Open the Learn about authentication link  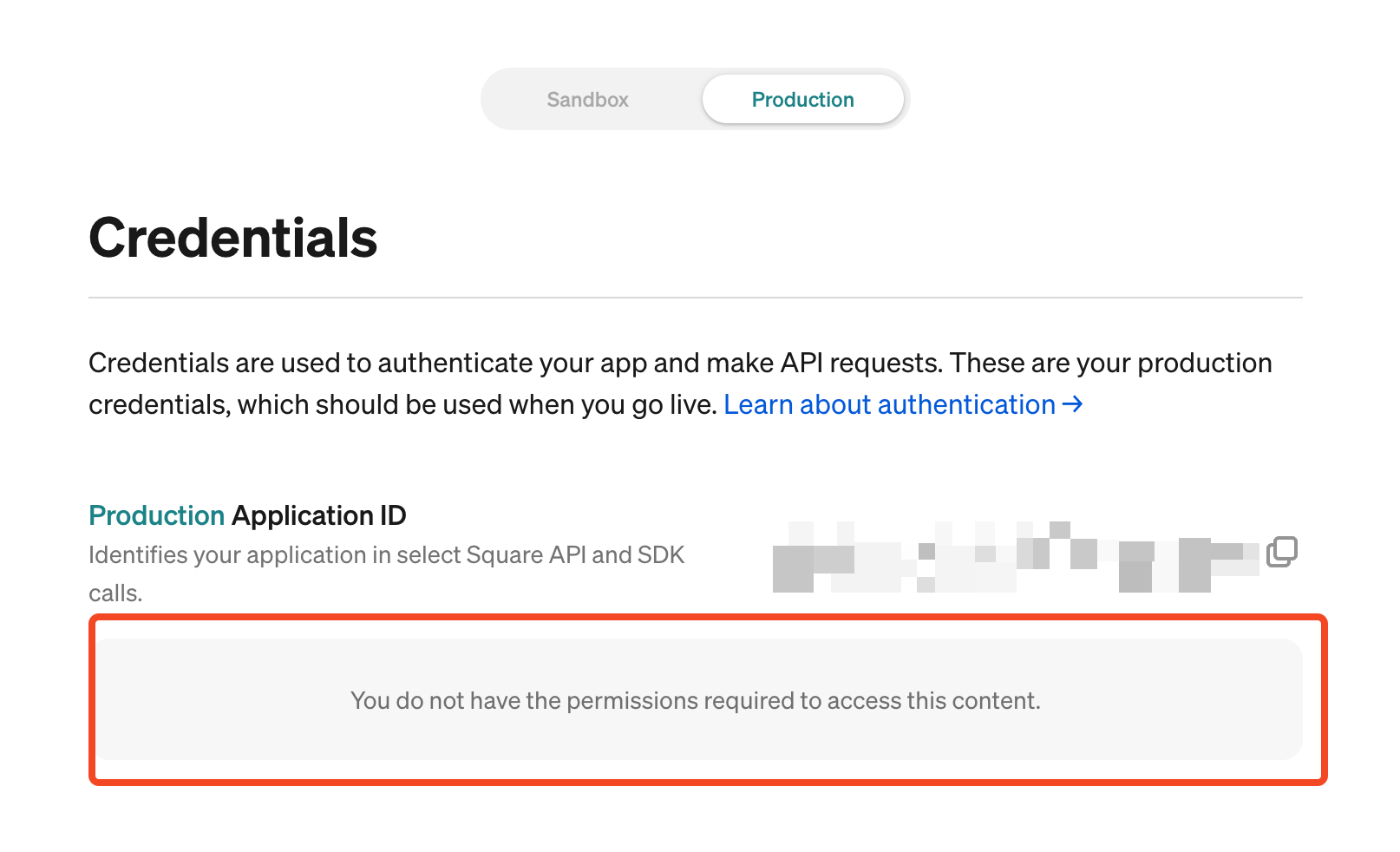903,404
